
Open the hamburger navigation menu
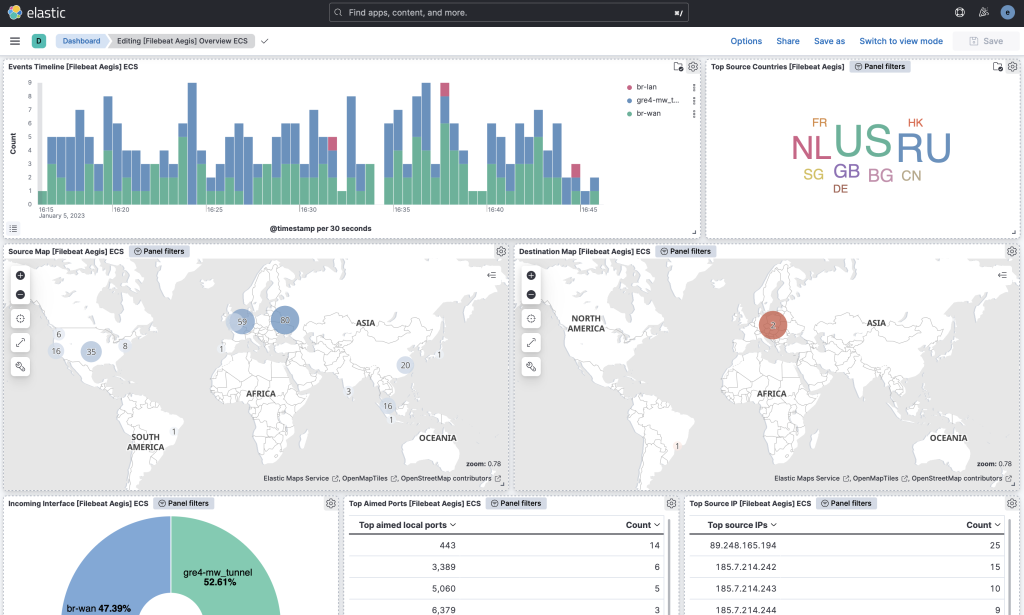click(15, 41)
